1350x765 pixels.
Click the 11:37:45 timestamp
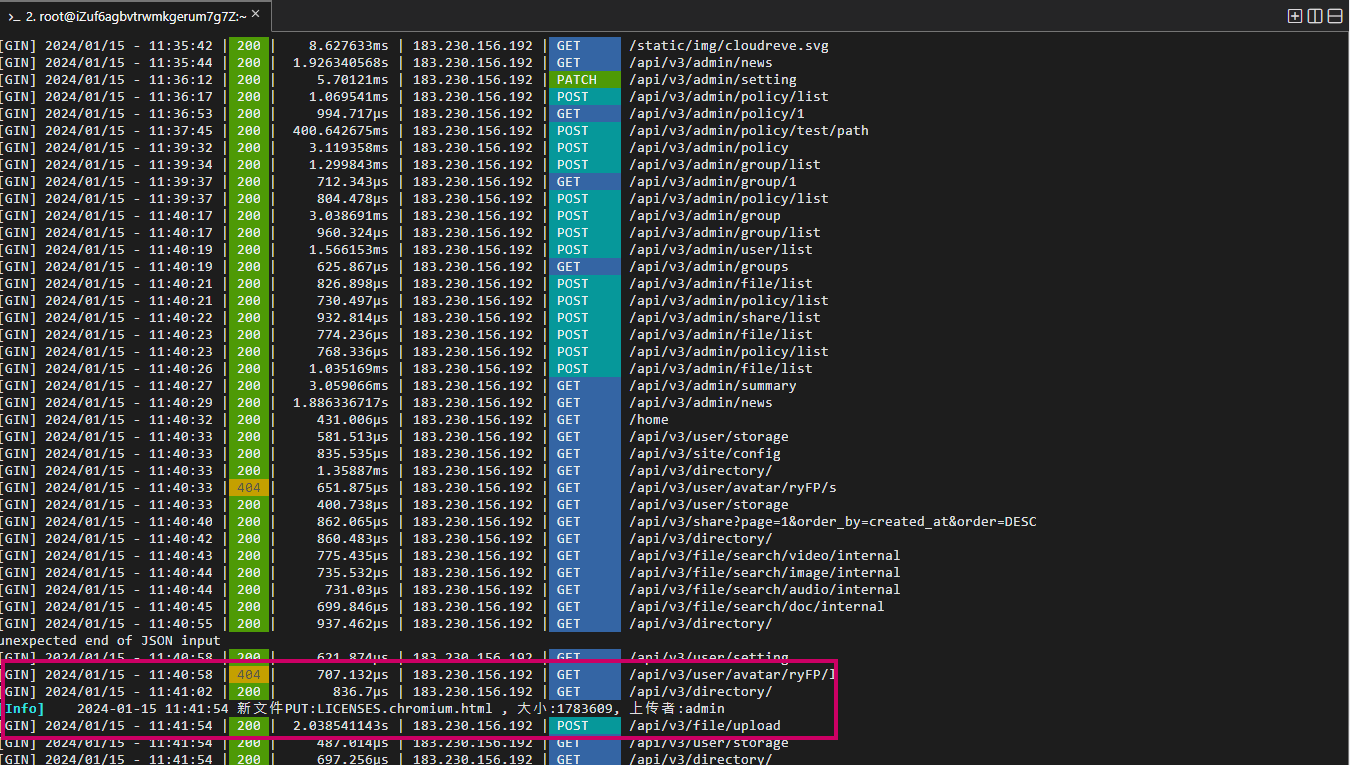(181, 131)
